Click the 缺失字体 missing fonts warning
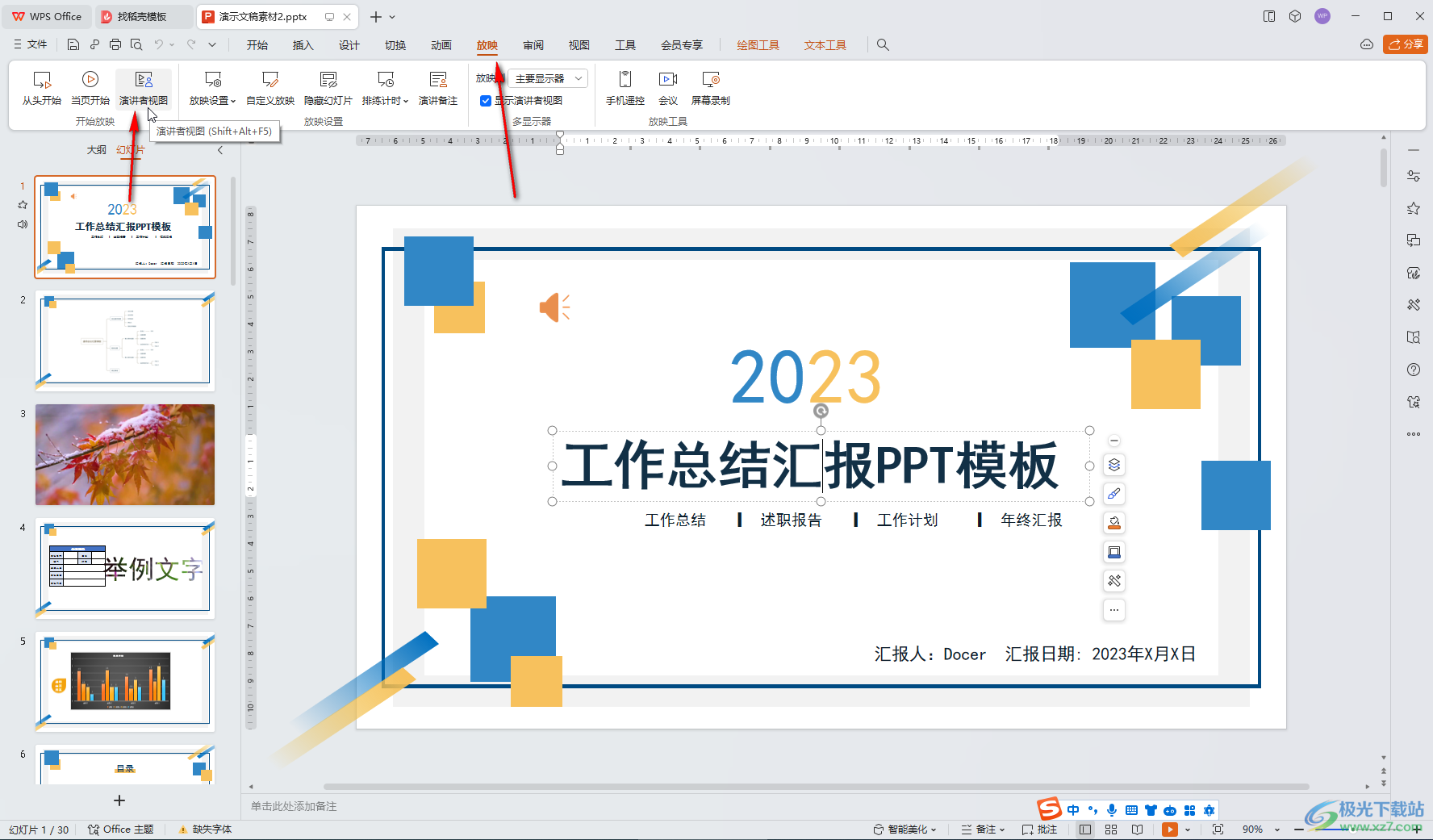 click(205, 830)
